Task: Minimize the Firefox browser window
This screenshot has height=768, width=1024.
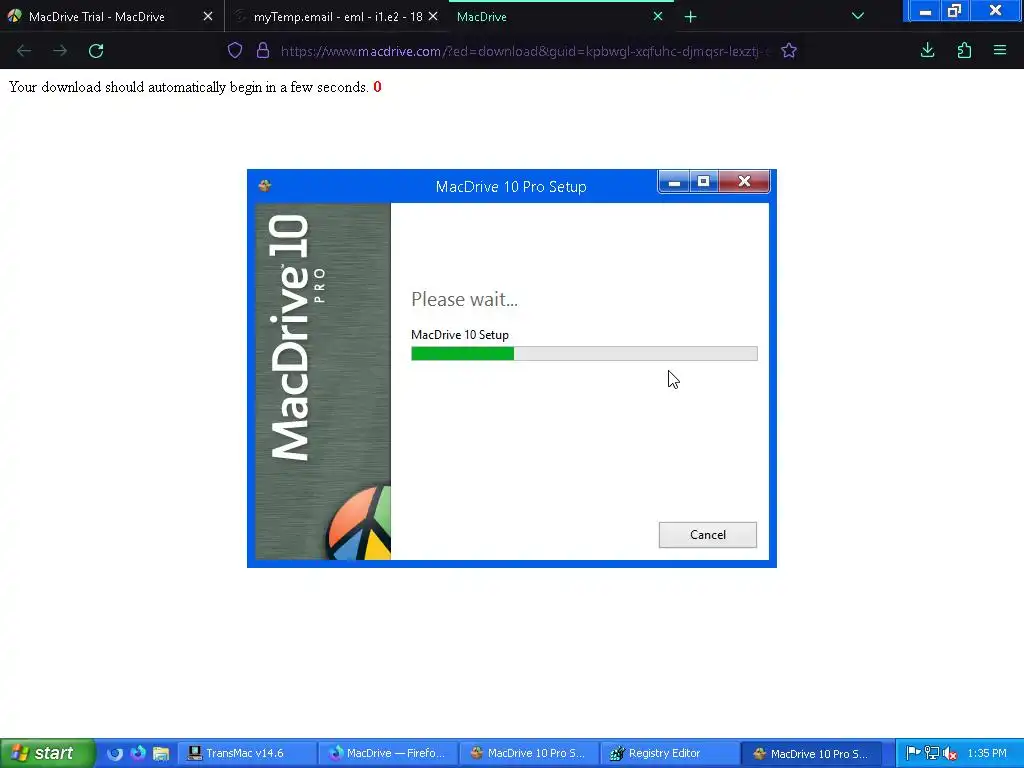Action: point(925,11)
